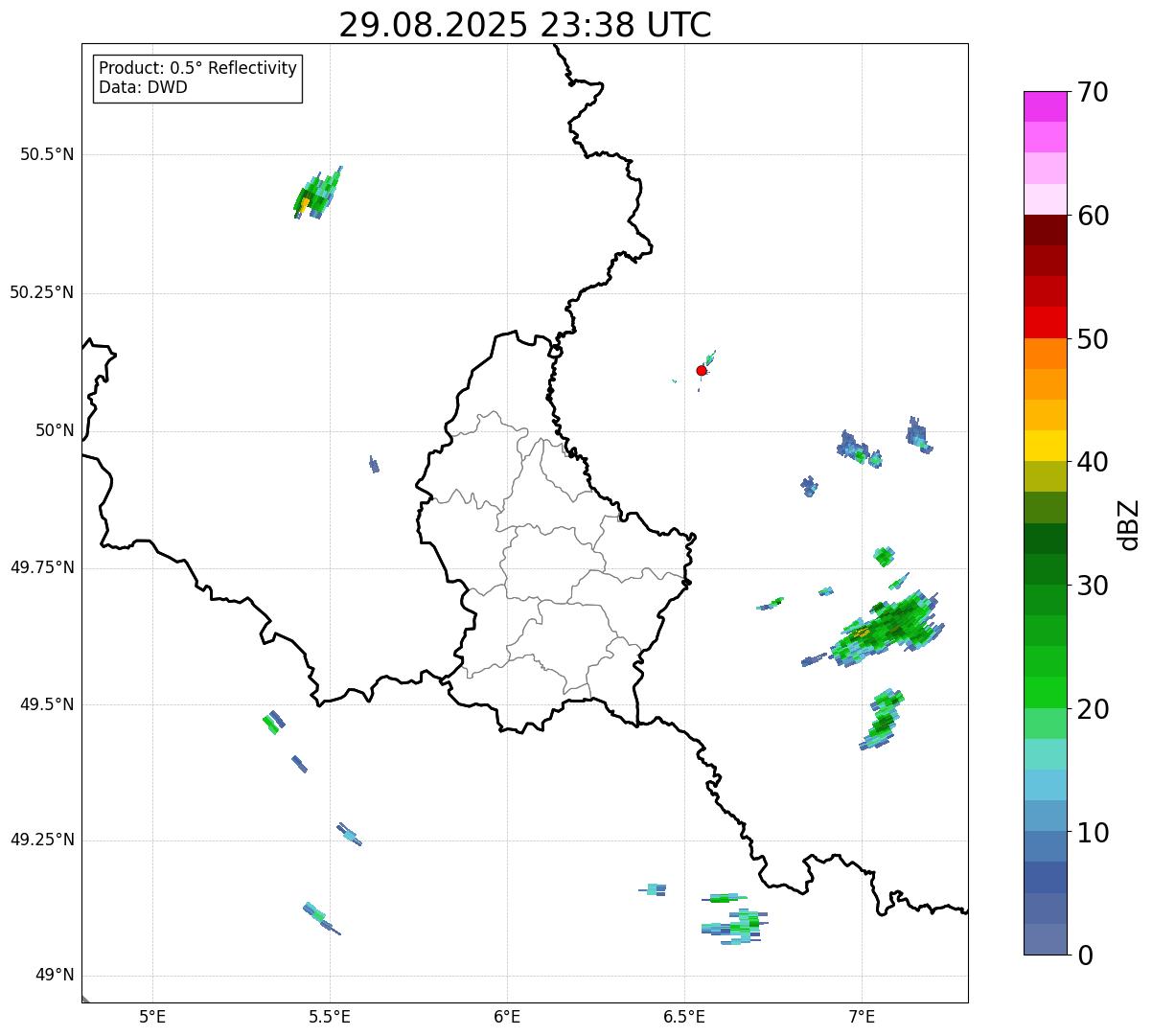Viewport: 1152px width, 1036px height.
Task: Click the "dBZ" colorbar label
Action: tap(1129, 524)
